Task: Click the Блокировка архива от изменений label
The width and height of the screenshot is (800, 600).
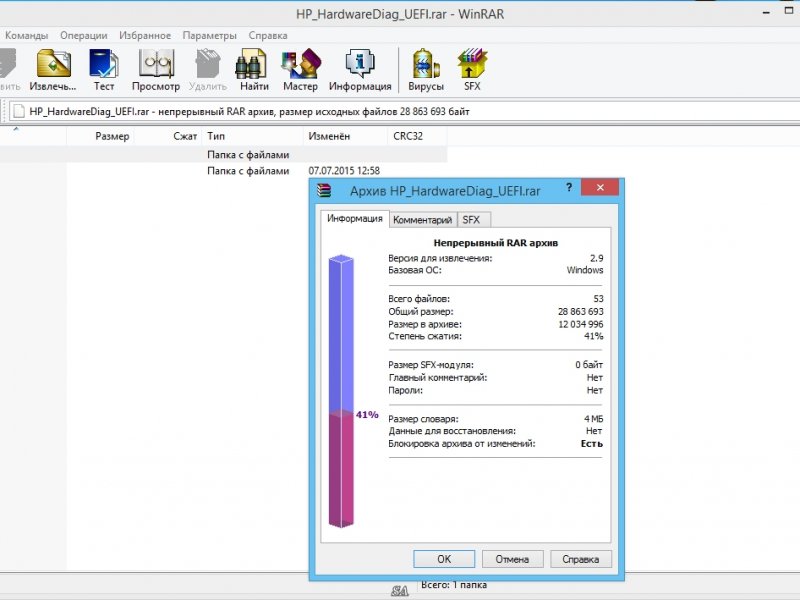Action: [x=462, y=444]
